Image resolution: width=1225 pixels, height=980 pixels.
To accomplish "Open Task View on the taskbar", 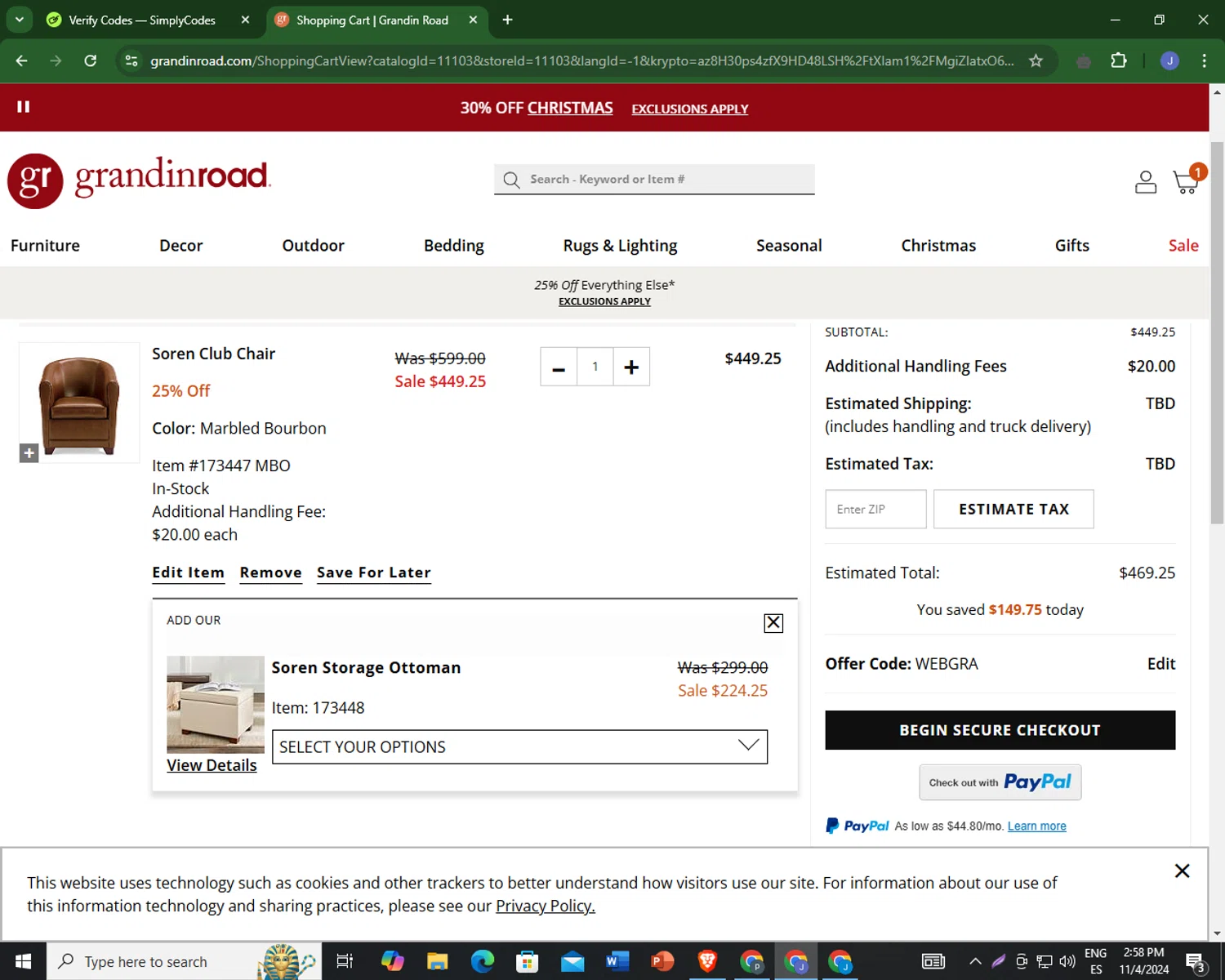I will click(345, 961).
